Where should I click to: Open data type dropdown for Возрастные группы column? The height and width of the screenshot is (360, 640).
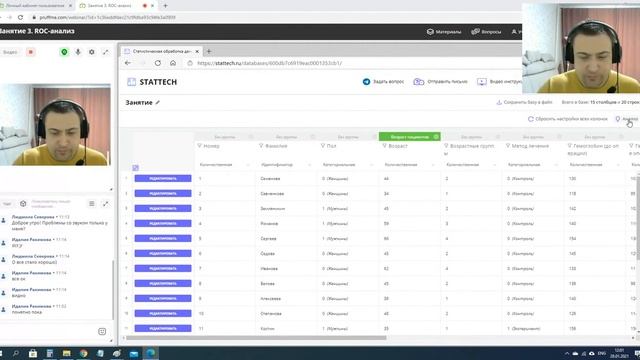pyautogui.click(x=471, y=165)
